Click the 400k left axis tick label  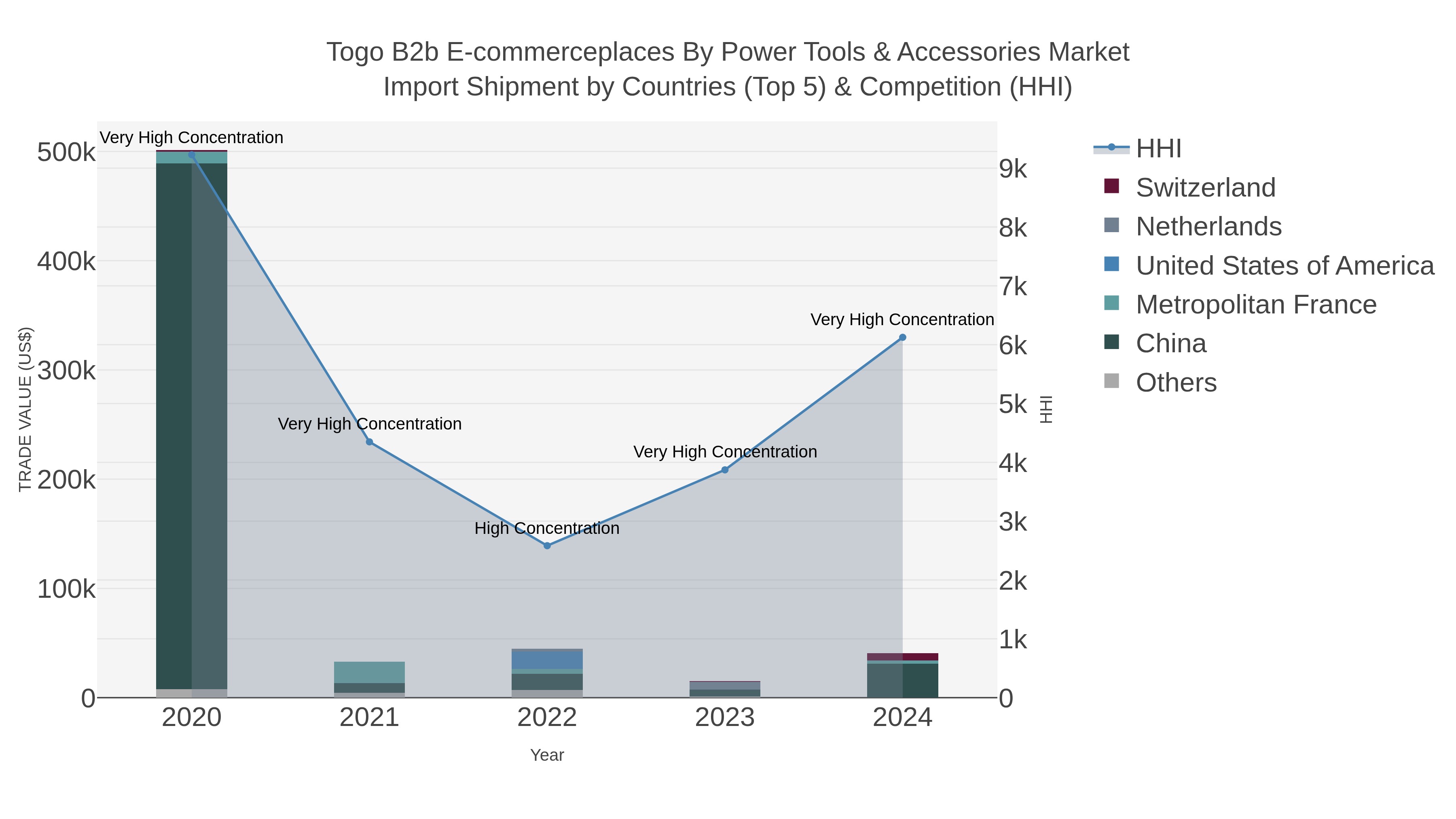(x=66, y=262)
